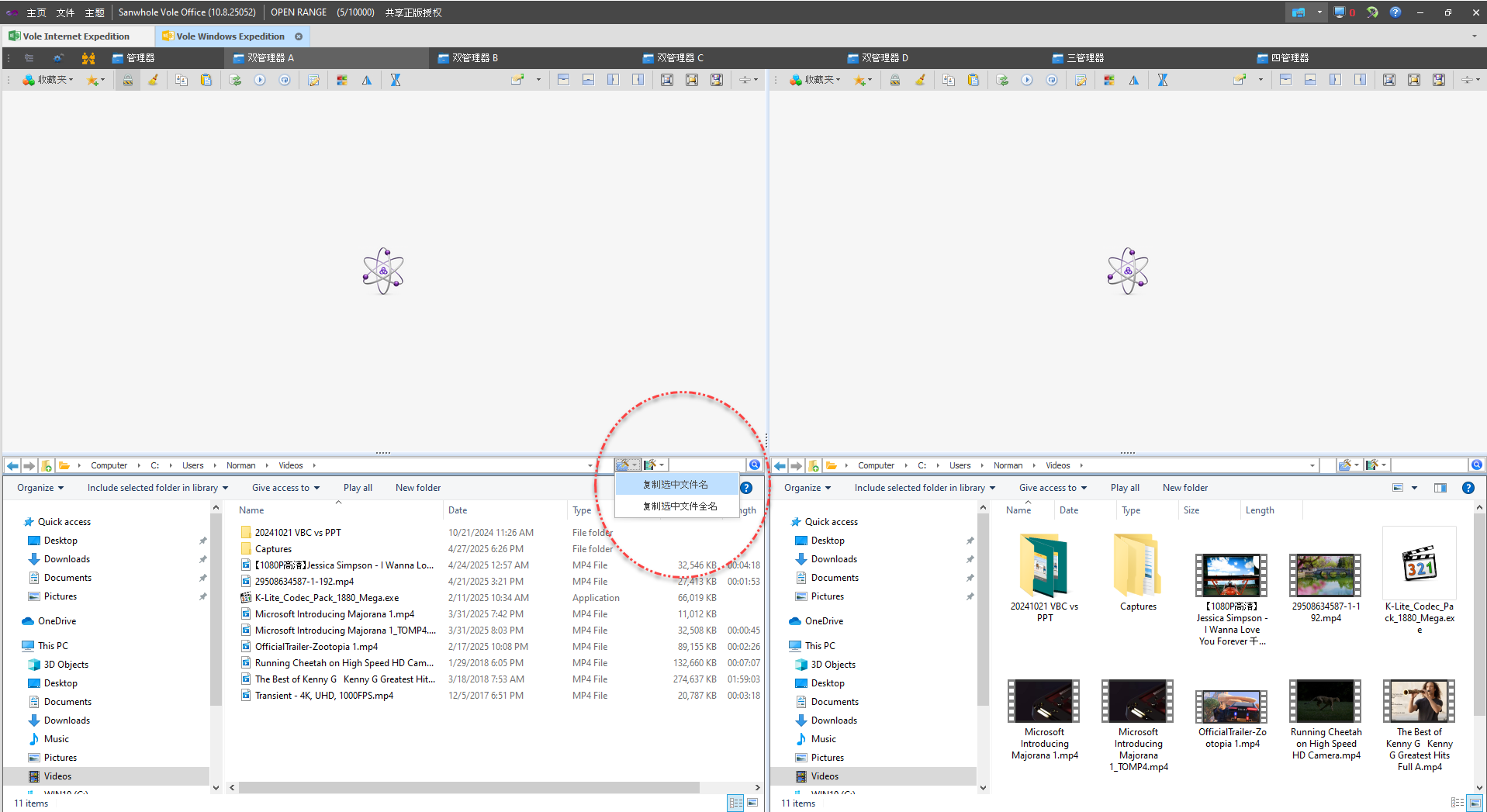Image resolution: width=1487 pixels, height=812 pixels.
Task: Click the blue triangle mirror icon in left toolbar
Action: pyautogui.click(x=367, y=80)
